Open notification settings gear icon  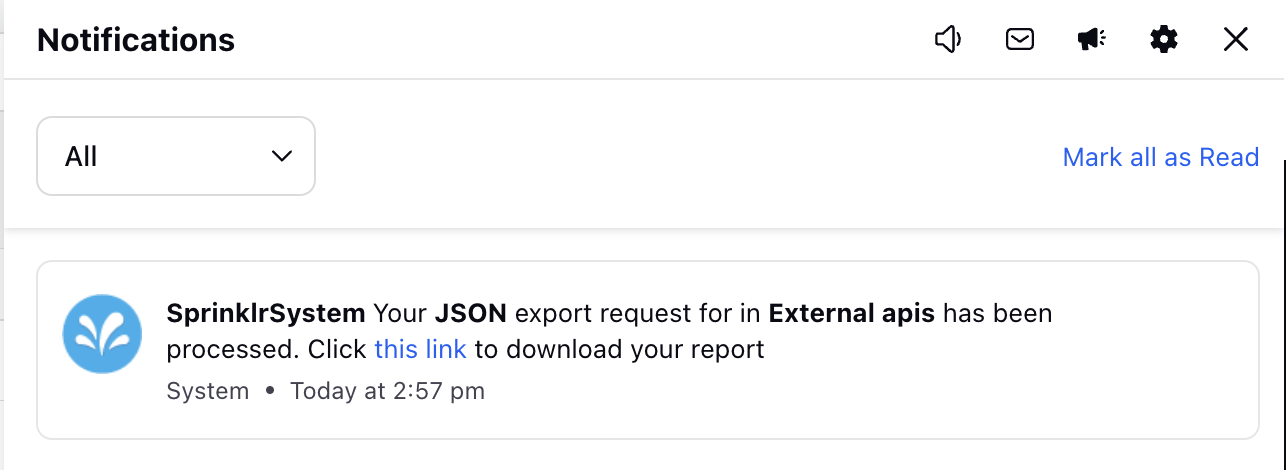(1164, 40)
